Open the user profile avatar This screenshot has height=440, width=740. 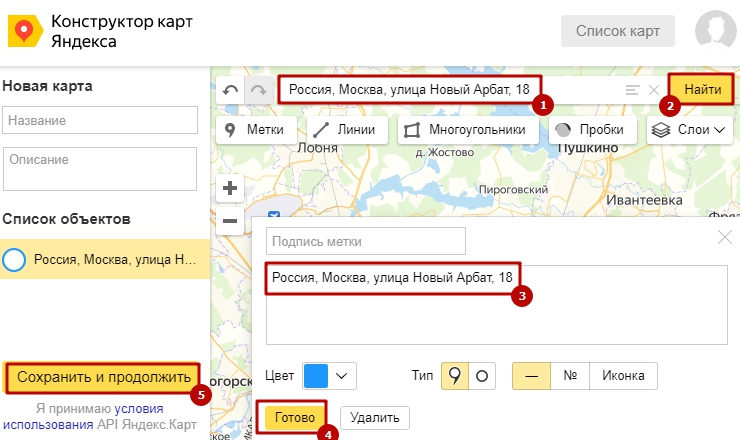coord(710,31)
